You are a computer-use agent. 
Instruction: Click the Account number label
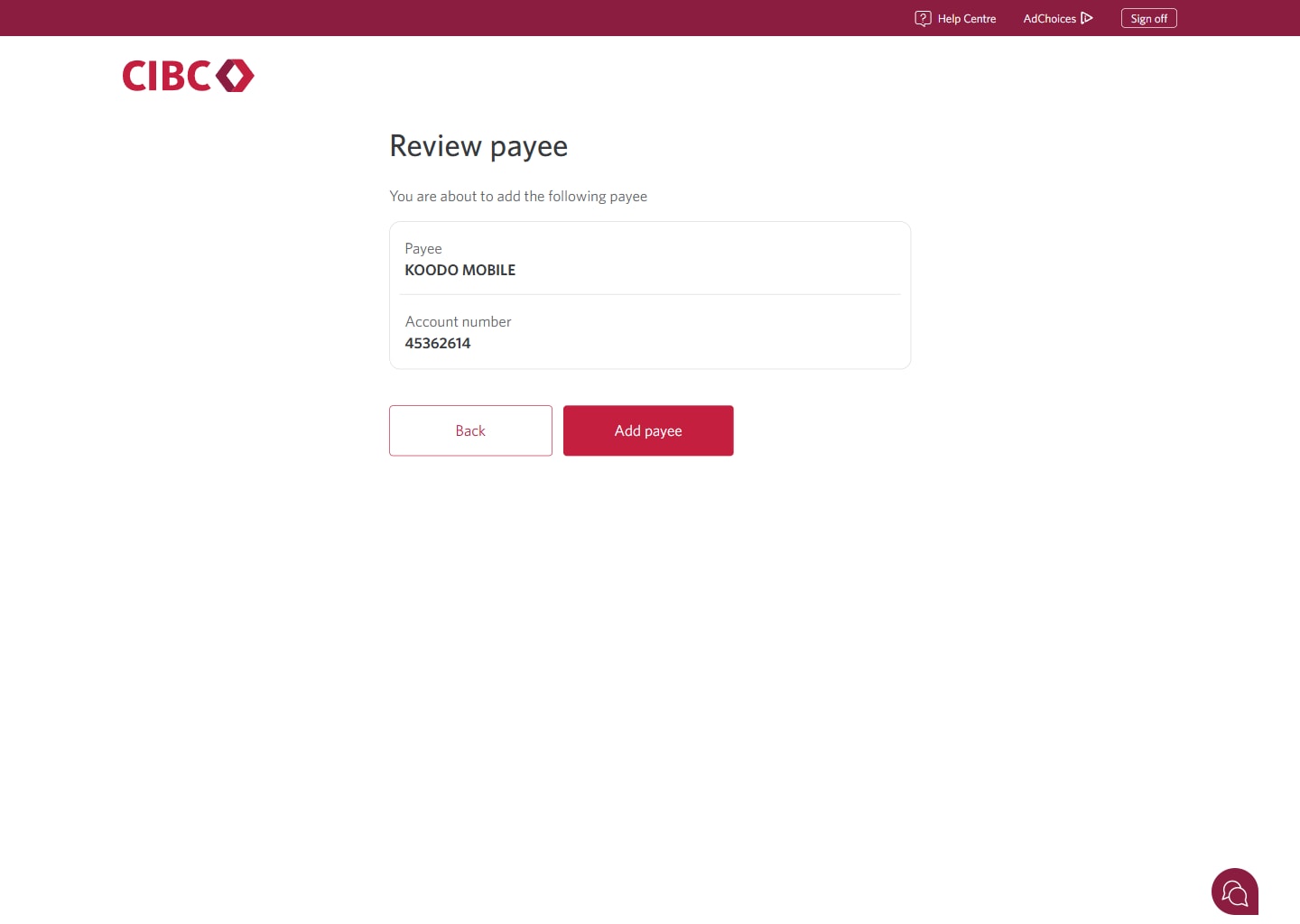[459, 321]
